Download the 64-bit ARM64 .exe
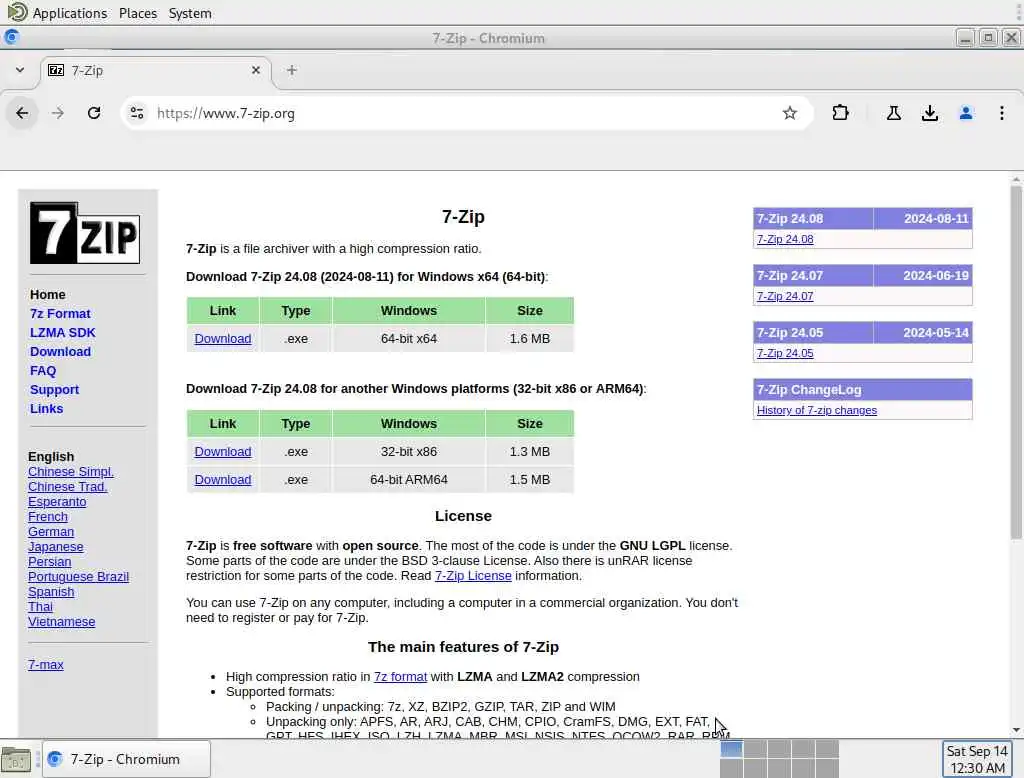 [x=223, y=479]
